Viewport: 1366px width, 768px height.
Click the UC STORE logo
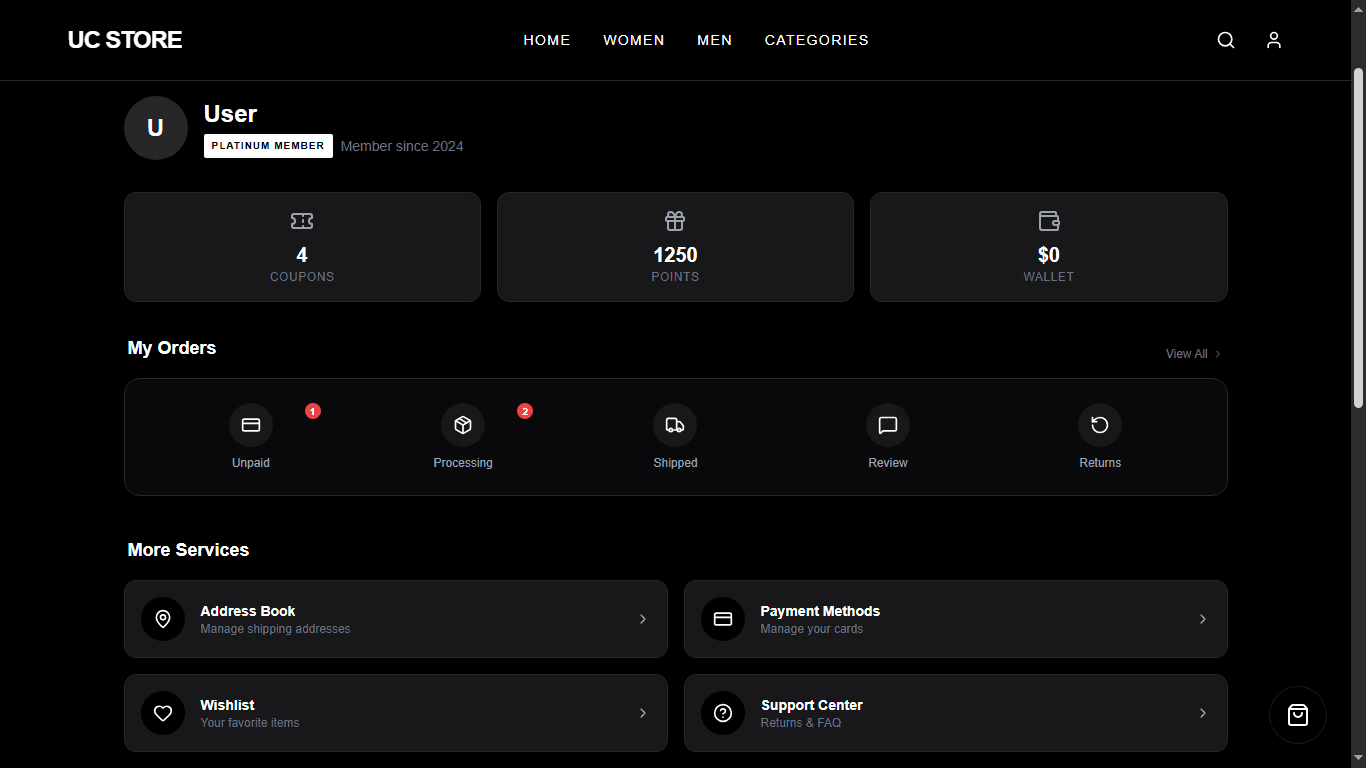point(125,40)
